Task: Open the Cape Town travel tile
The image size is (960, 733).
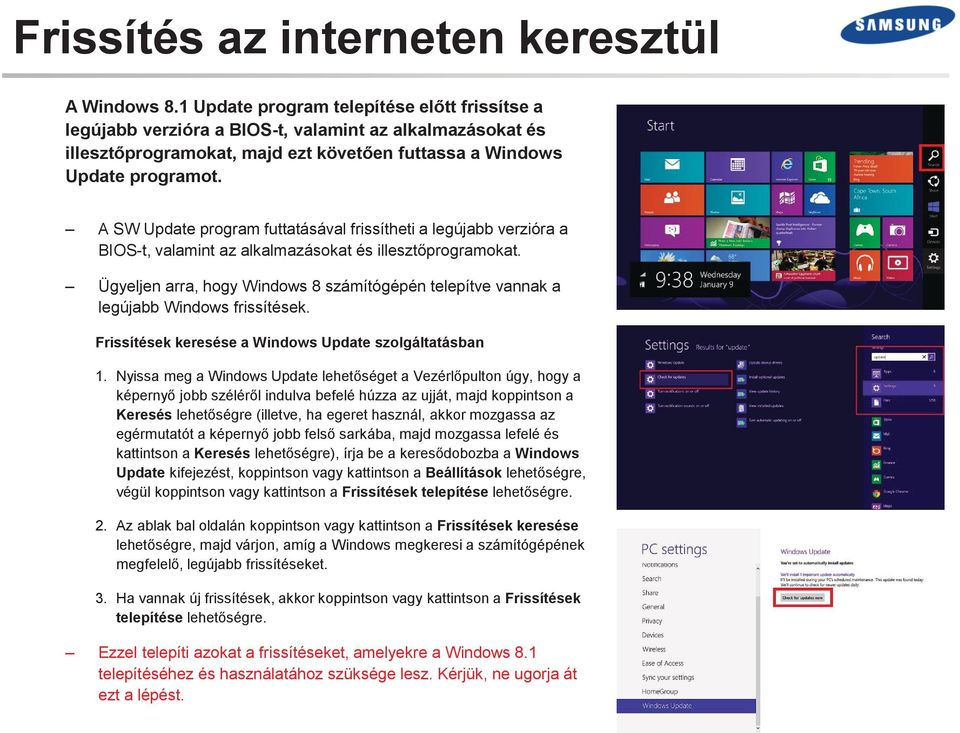Action: [881, 200]
